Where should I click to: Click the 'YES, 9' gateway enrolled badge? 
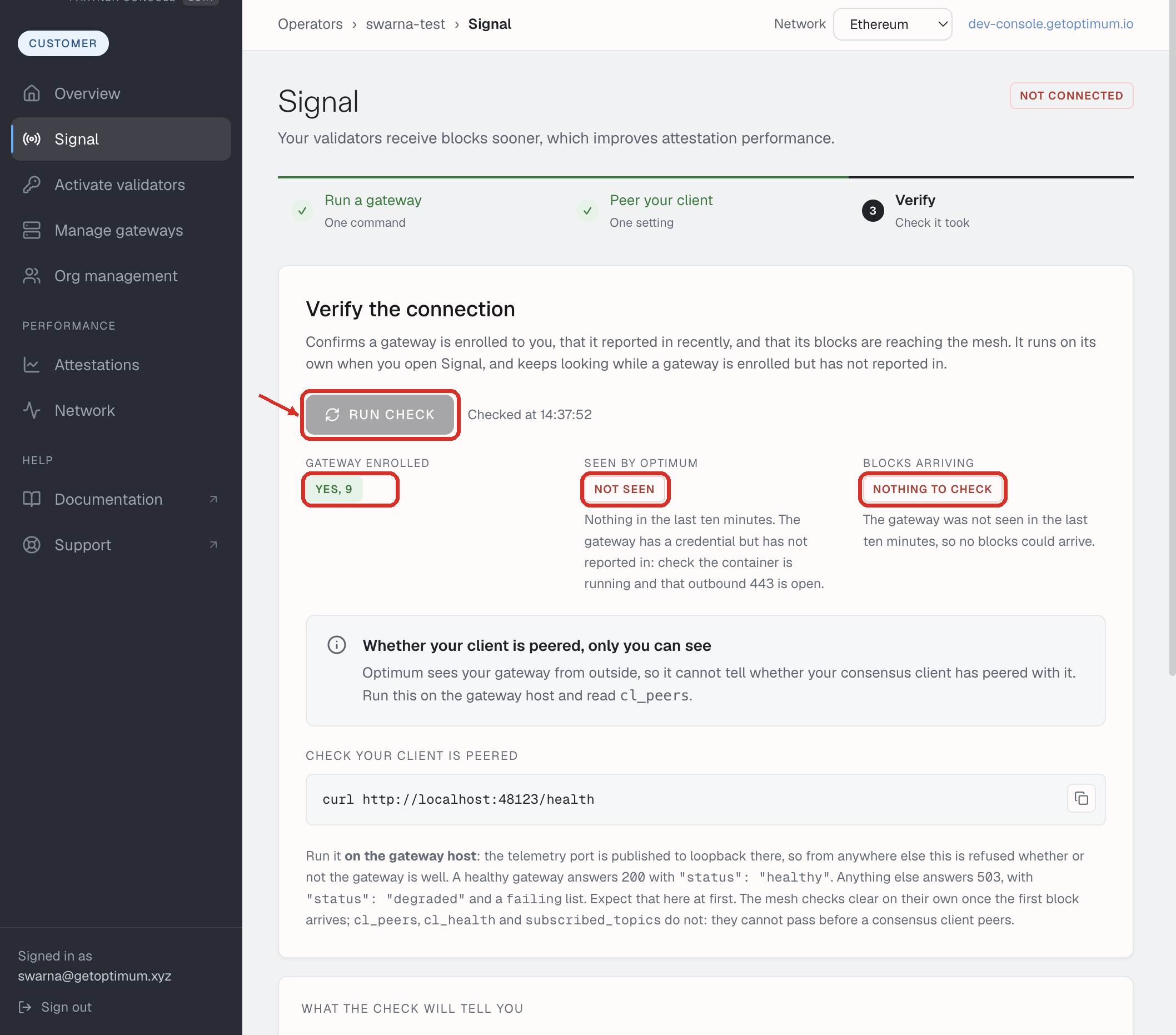pos(333,489)
